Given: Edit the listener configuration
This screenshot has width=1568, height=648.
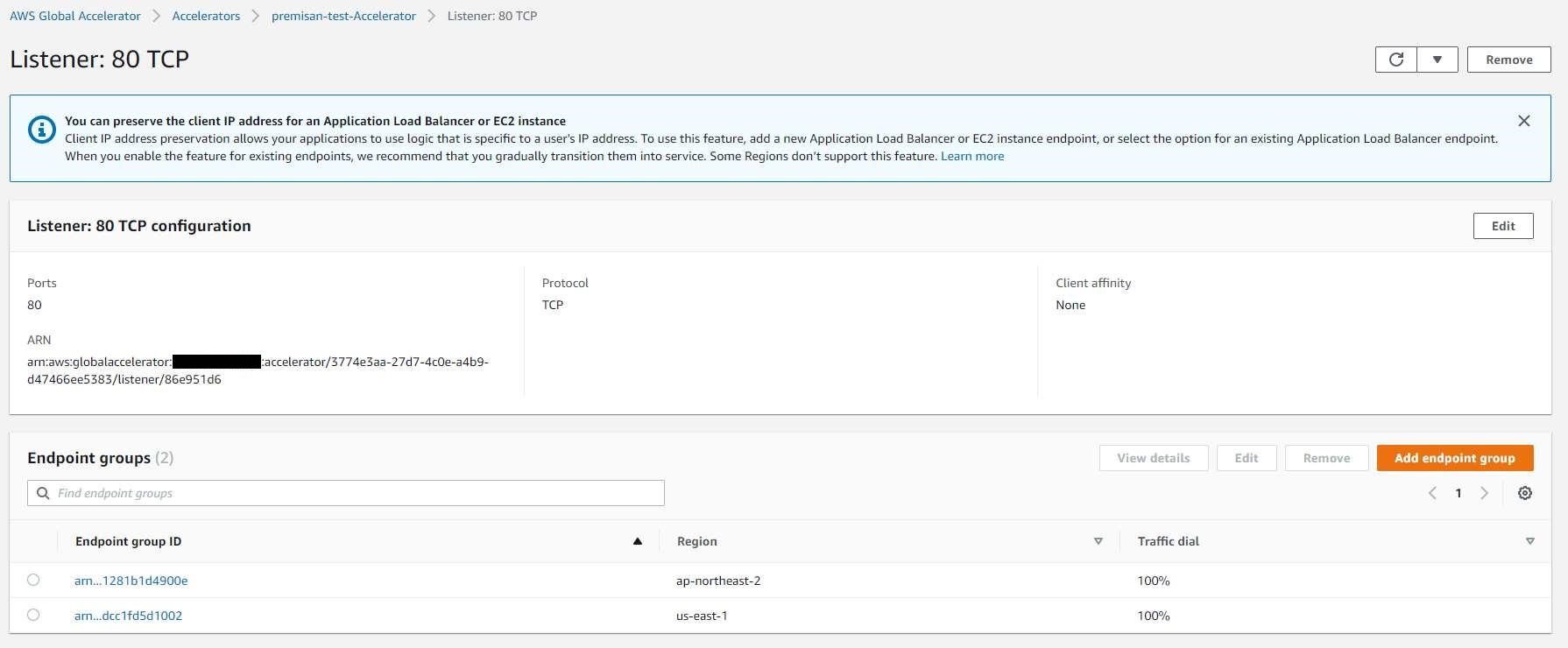Looking at the screenshot, I should coord(1503,226).
